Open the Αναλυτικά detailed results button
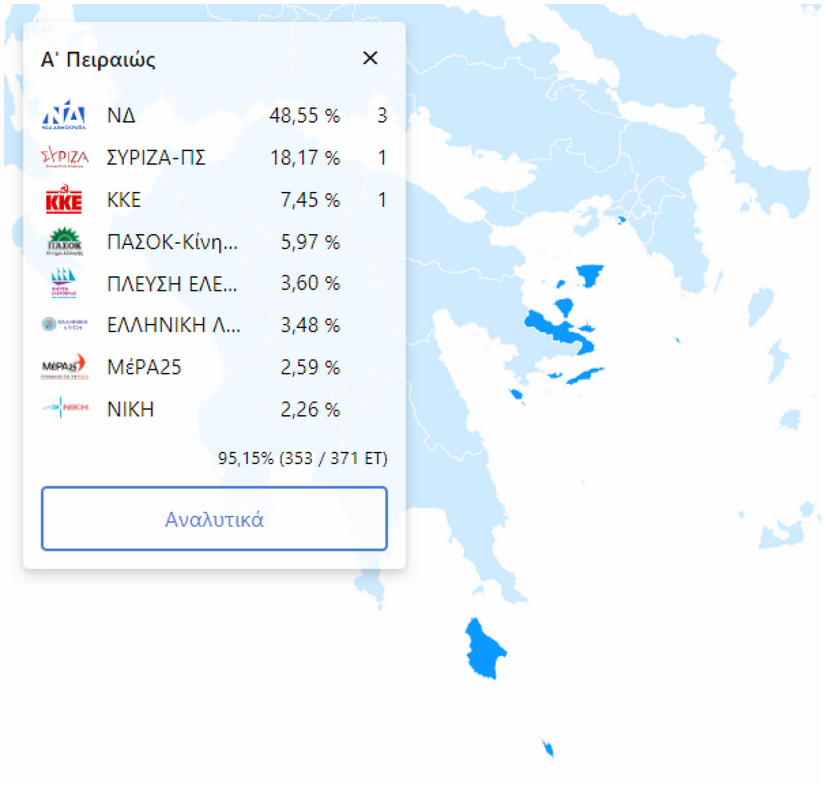 (x=214, y=518)
